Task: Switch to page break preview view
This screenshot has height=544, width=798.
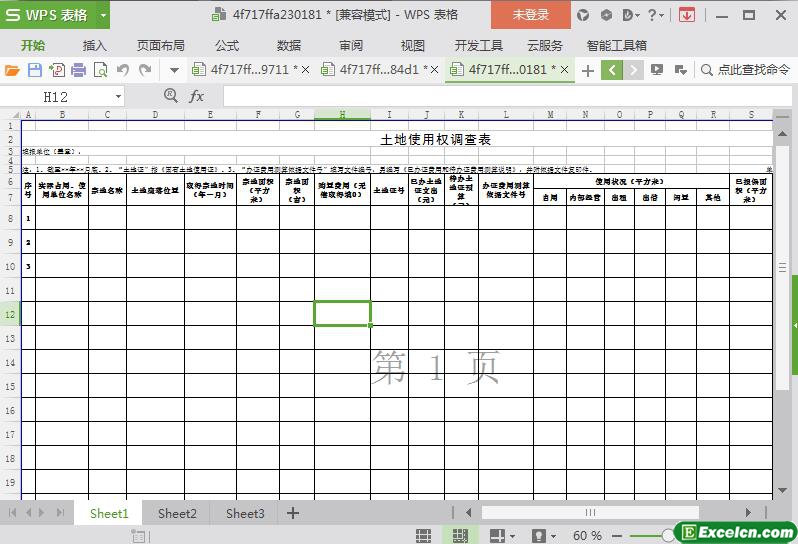Action: click(460, 535)
